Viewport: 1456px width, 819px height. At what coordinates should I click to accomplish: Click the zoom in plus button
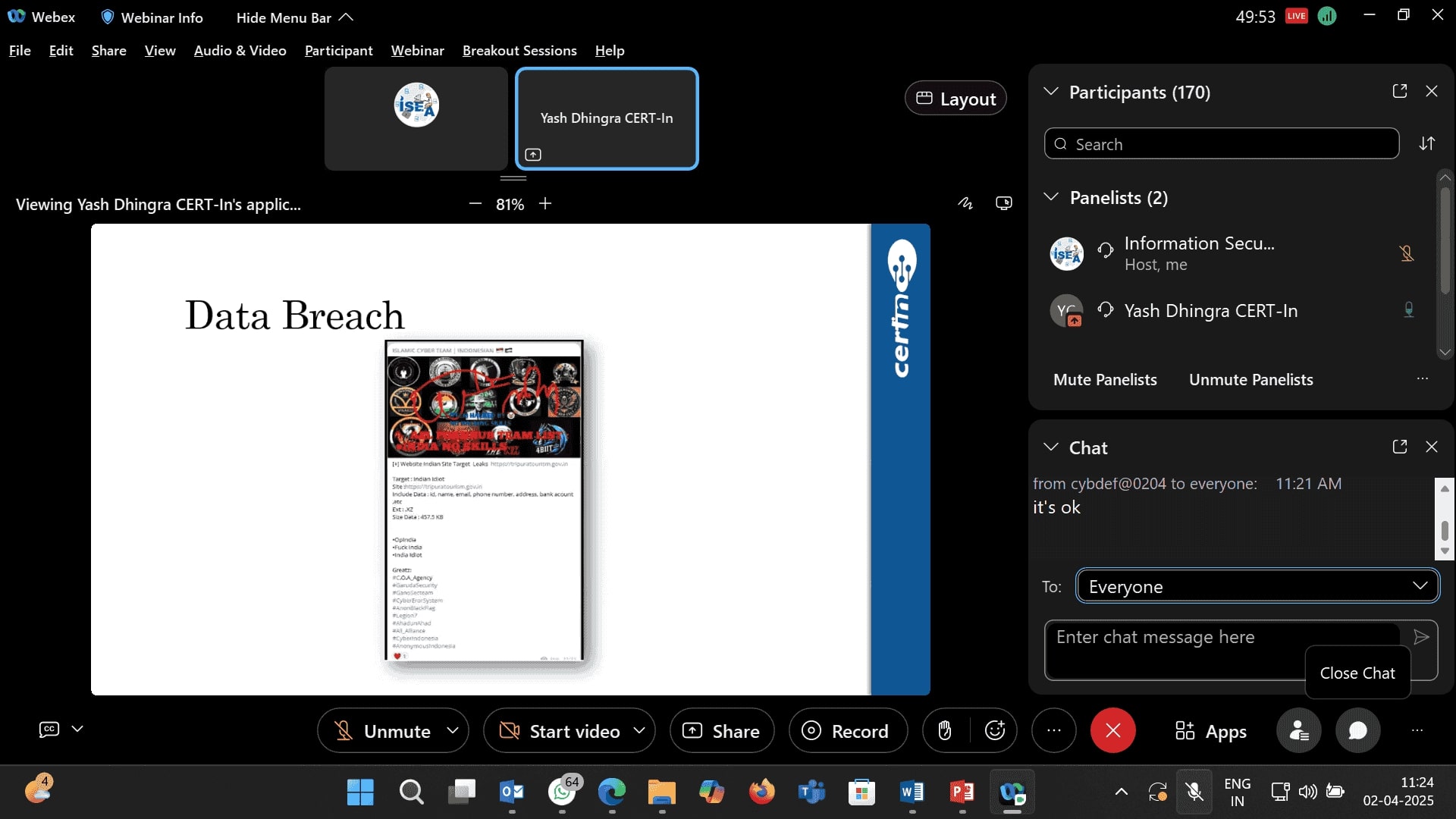(x=545, y=203)
